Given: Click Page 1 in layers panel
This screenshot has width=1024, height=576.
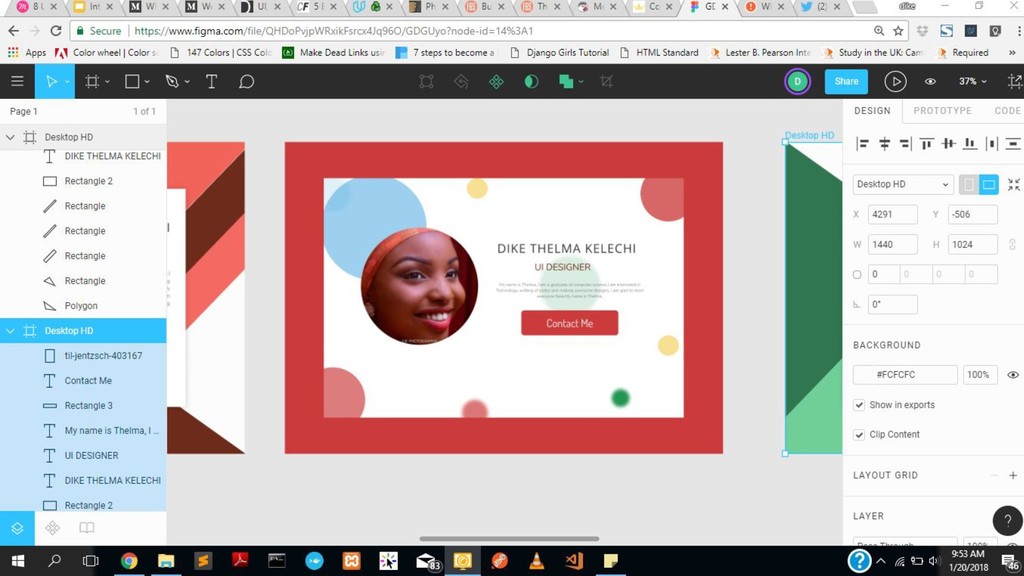Looking at the screenshot, I should click(24, 112).
